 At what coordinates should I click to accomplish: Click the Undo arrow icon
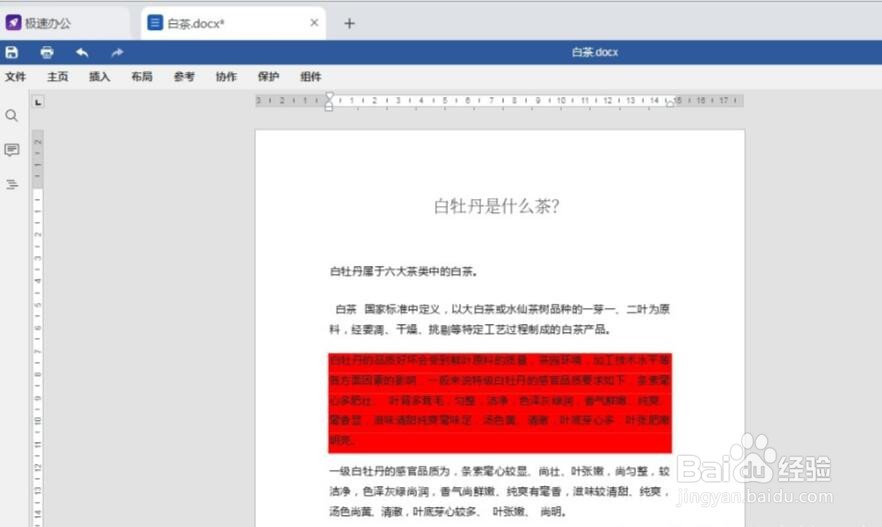[x=82, y=52]
